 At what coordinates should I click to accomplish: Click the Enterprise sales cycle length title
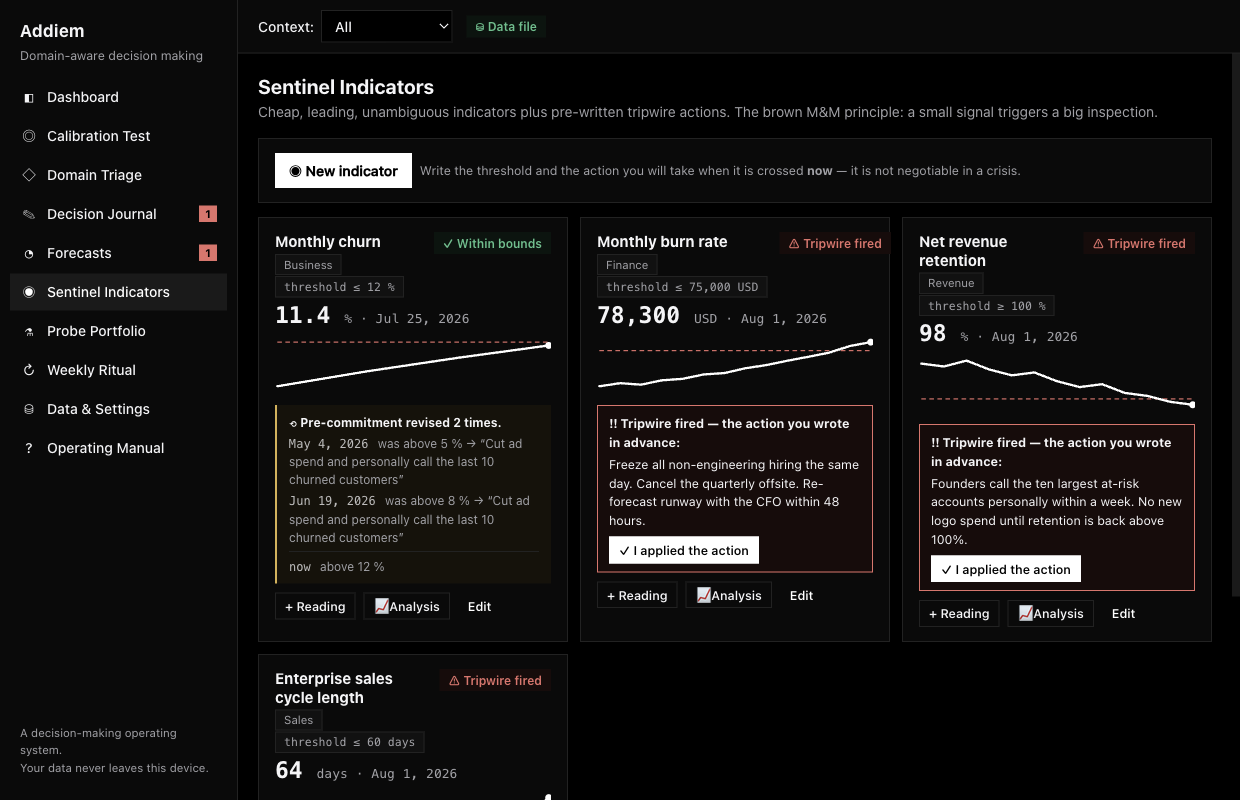click(x=334, y=688)
